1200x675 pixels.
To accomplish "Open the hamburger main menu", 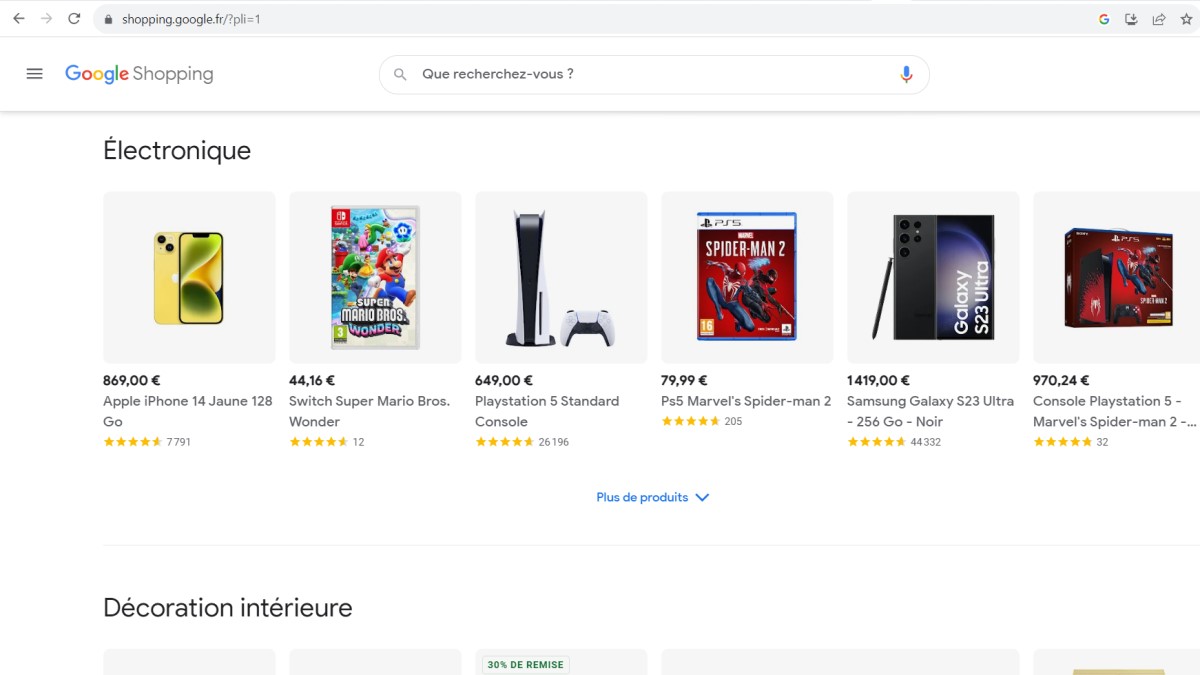I will 35,74.
